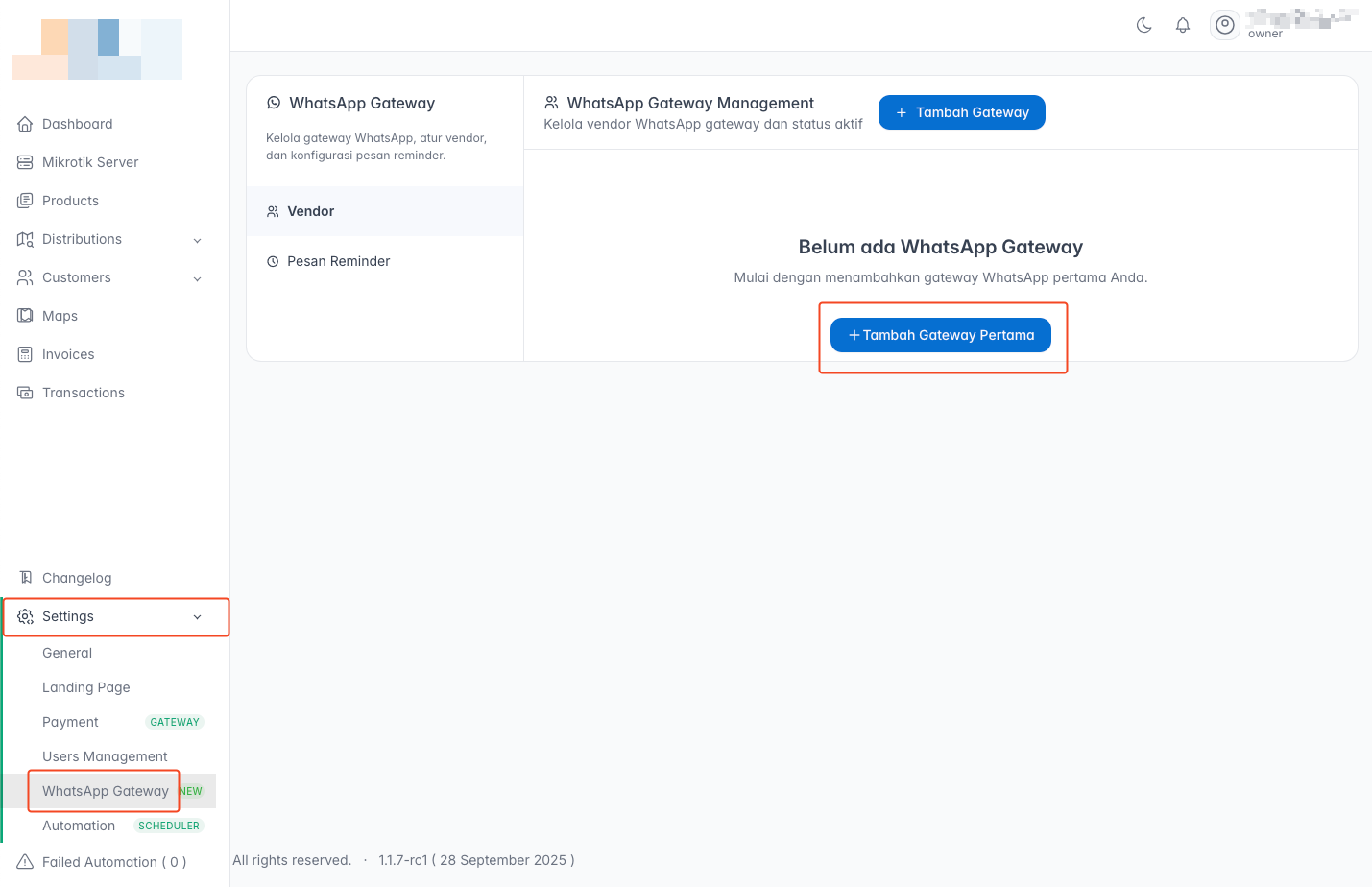Open the Payment settings page

coord(70,722)
